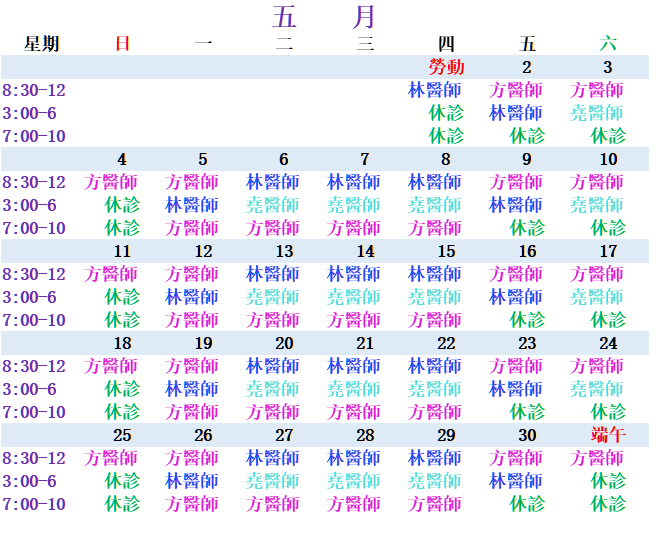658x540 pixels.
Task: Click date 8 in the calendar
Action: 446,159
